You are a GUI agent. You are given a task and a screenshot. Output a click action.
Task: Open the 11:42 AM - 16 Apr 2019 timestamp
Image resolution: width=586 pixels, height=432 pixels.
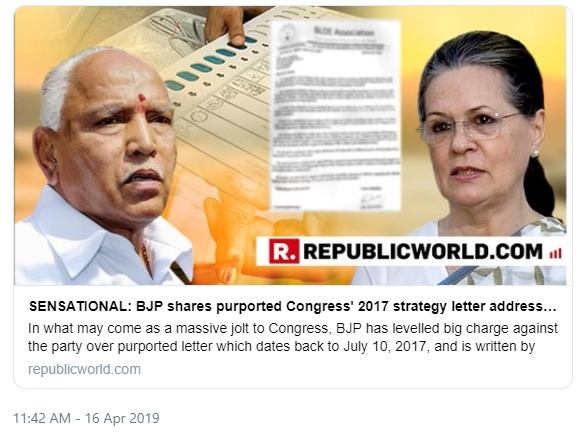86,418
